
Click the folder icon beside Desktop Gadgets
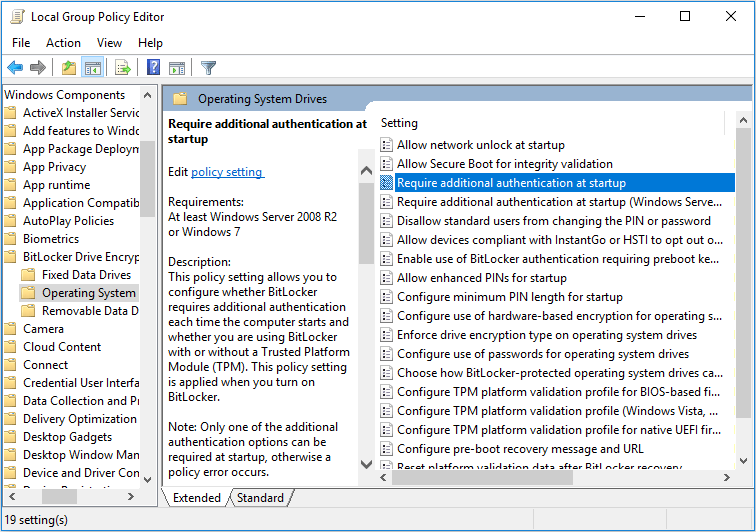point(10,437)
